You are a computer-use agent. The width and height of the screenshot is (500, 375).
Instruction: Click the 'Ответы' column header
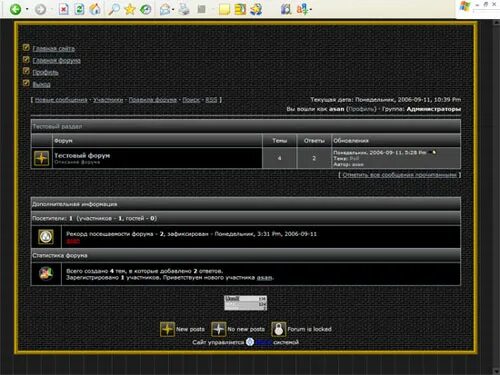pos(314,141)
